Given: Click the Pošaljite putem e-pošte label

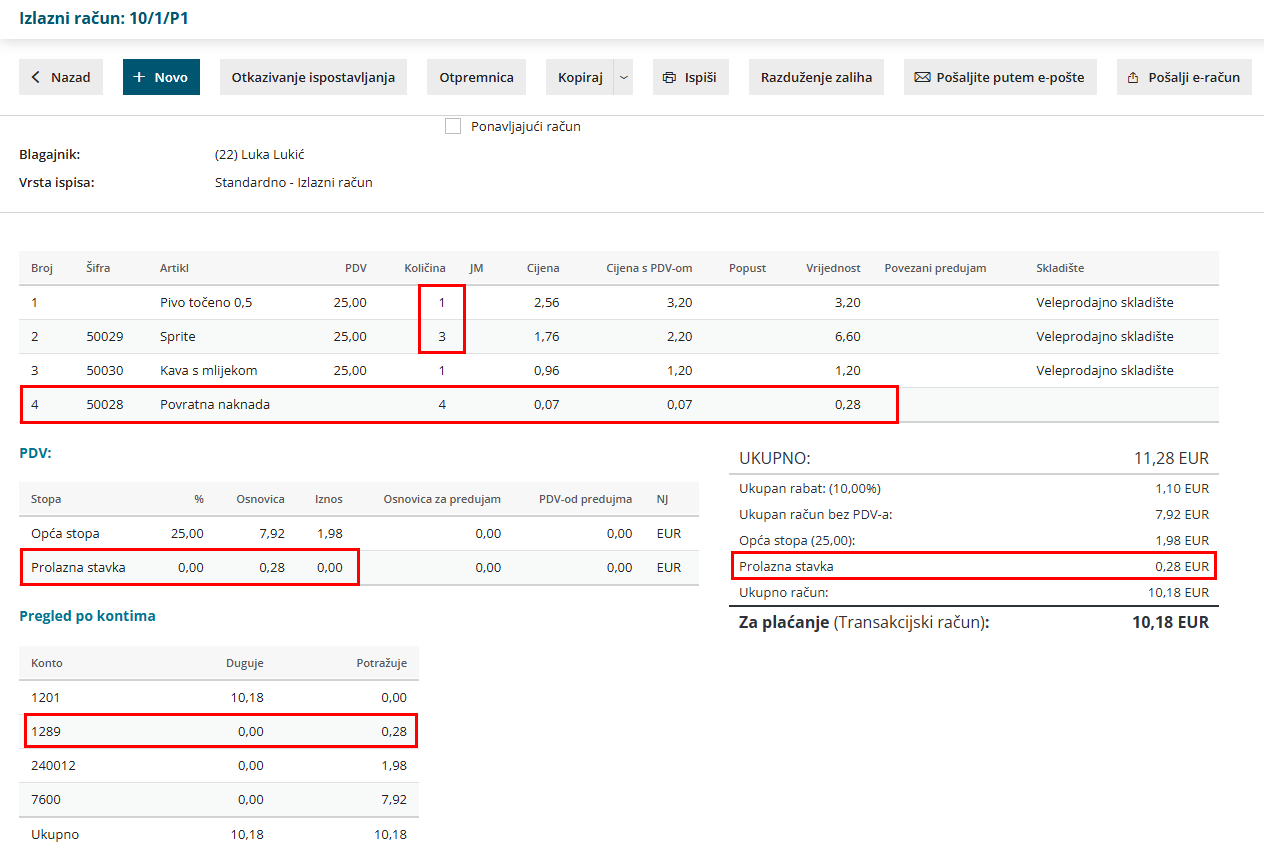Looking at the screenshot, I should [1011, 77].
